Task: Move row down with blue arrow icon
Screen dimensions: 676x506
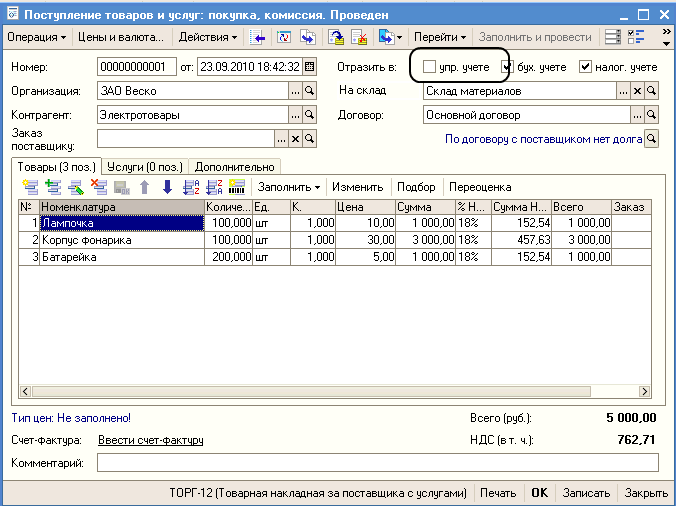Action: (x=167, y=187)
